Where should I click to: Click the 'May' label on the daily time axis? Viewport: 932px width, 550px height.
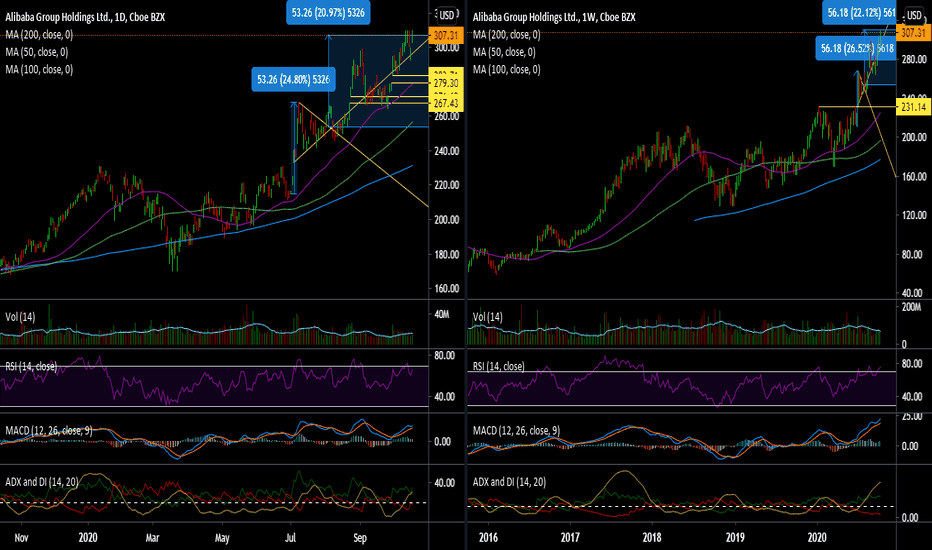pyautogui.click(x=222, y=538)
